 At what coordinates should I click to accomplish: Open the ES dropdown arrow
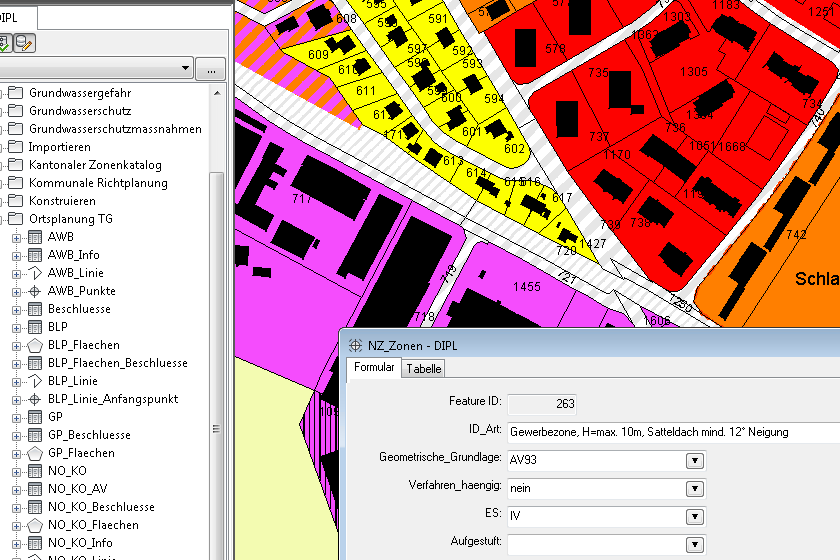[694, 517]
